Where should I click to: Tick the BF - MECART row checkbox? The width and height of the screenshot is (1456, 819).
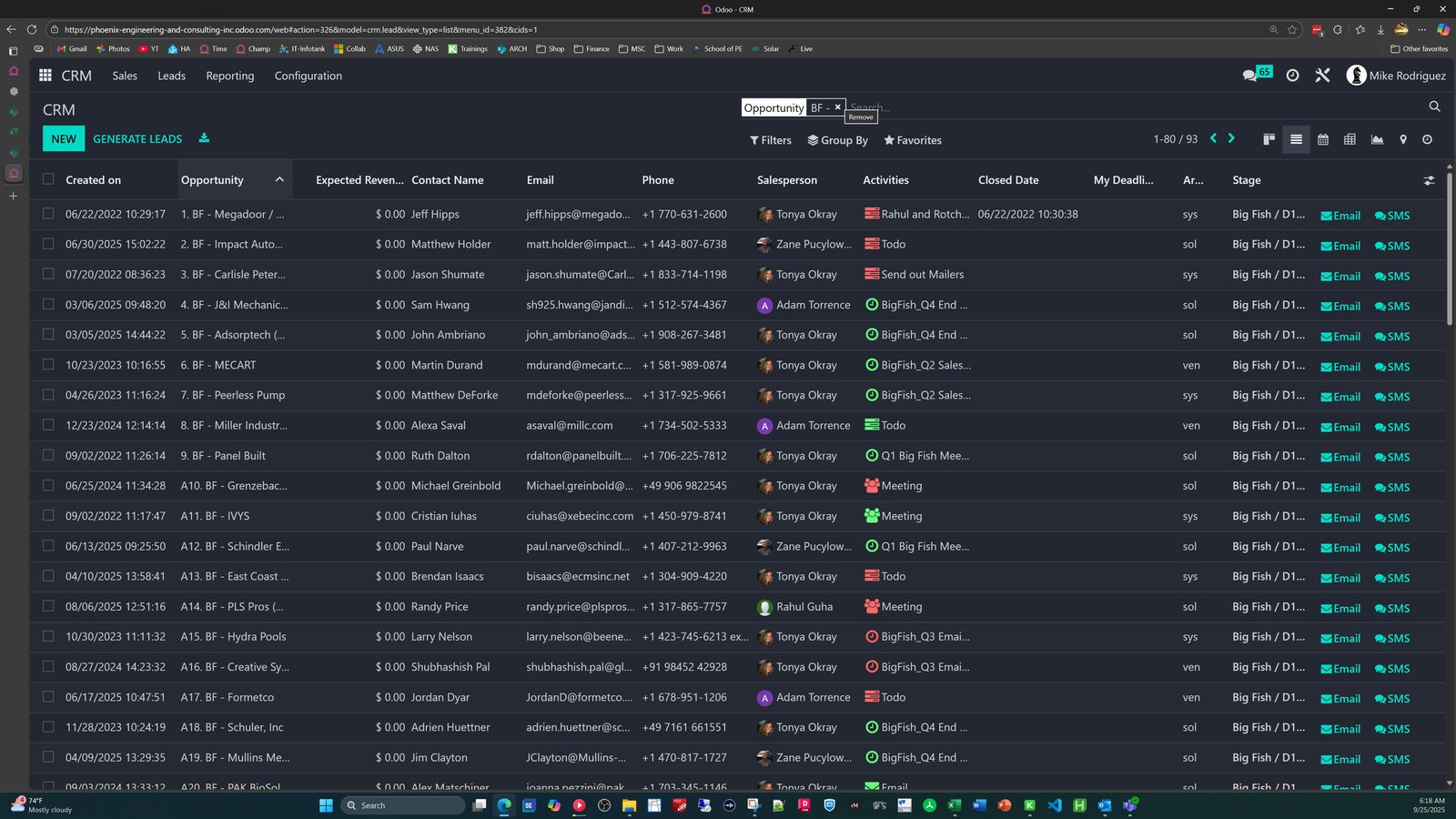(x=48, y=365)
